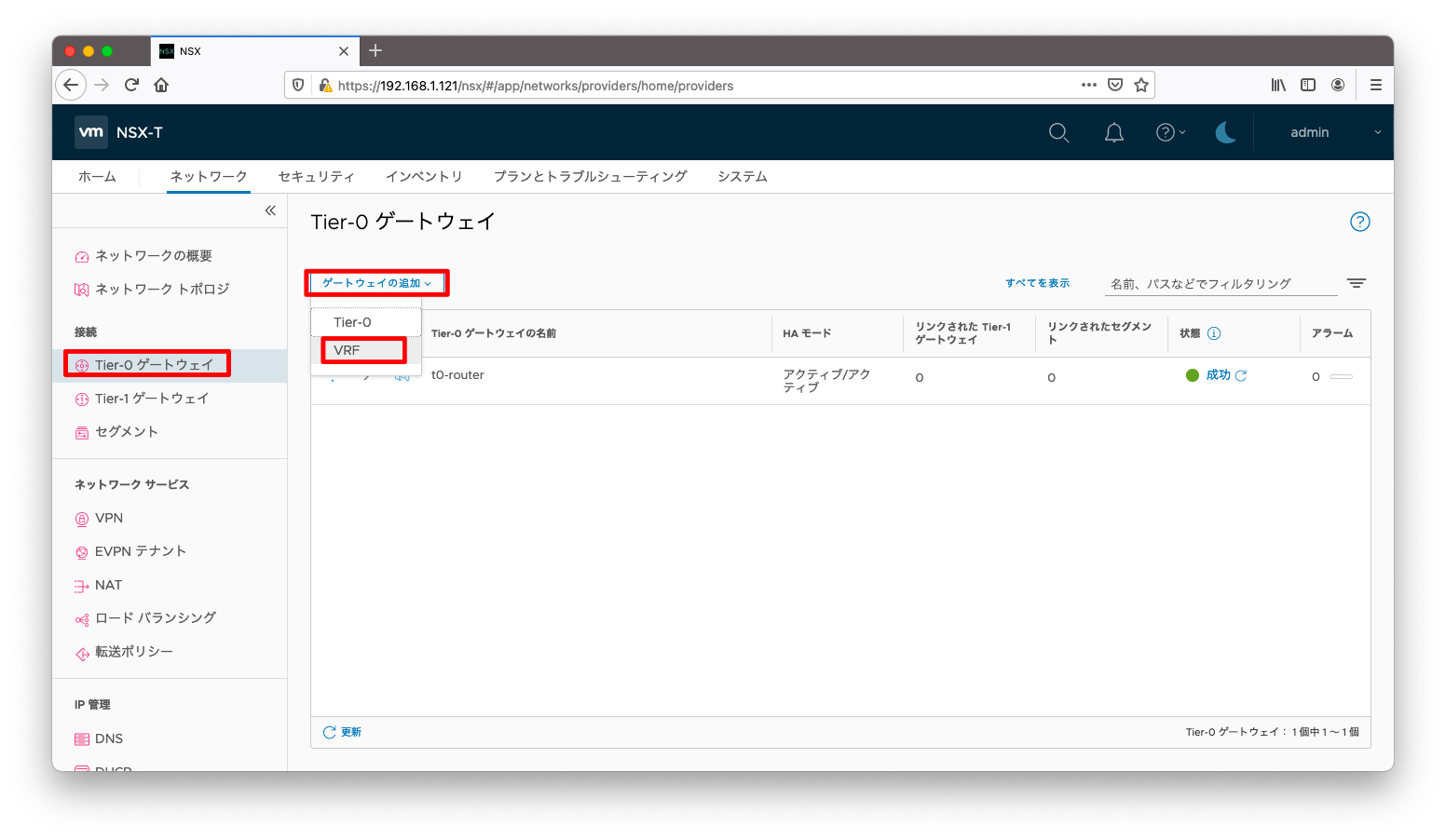Save page to Pocket icon
The width and height of the screenshot is (1446, 840).
pos(1115,85)
